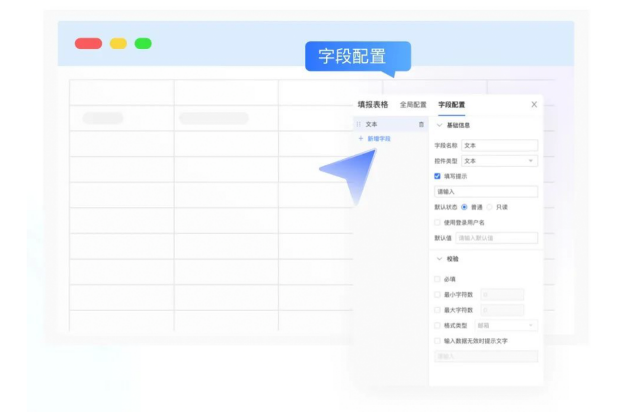Enable the 使用登录用户名 checkbox
This screenshot has height=412, width=627.
[437, 222]
